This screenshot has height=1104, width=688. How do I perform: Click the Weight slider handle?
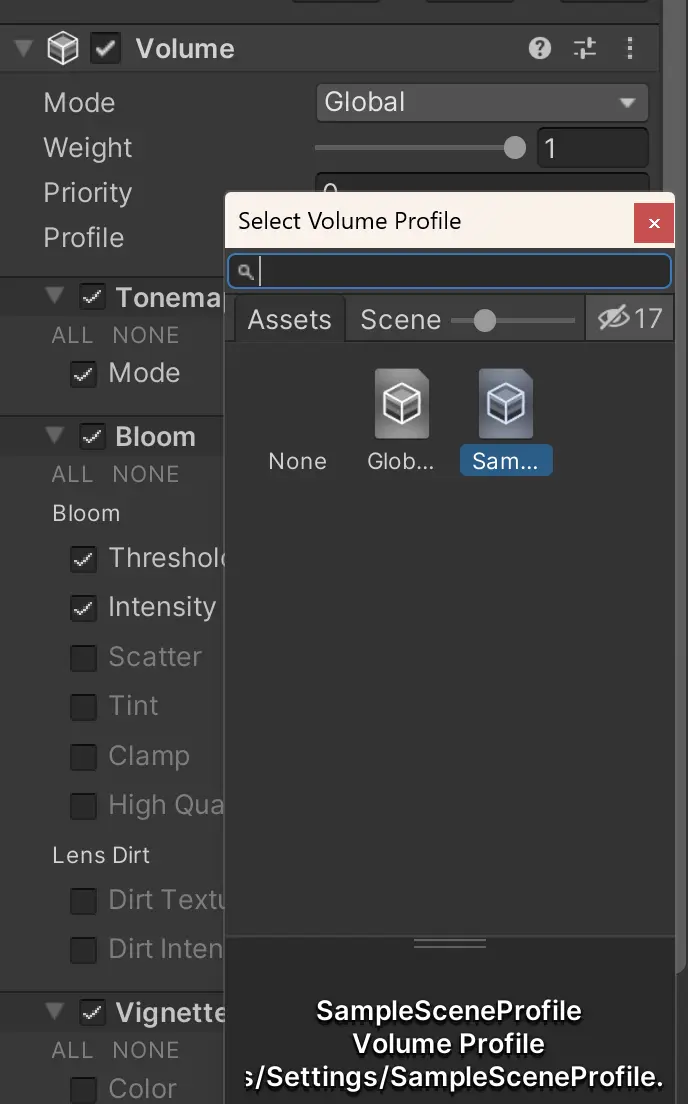pyautogui.click(x=515, y=148)
